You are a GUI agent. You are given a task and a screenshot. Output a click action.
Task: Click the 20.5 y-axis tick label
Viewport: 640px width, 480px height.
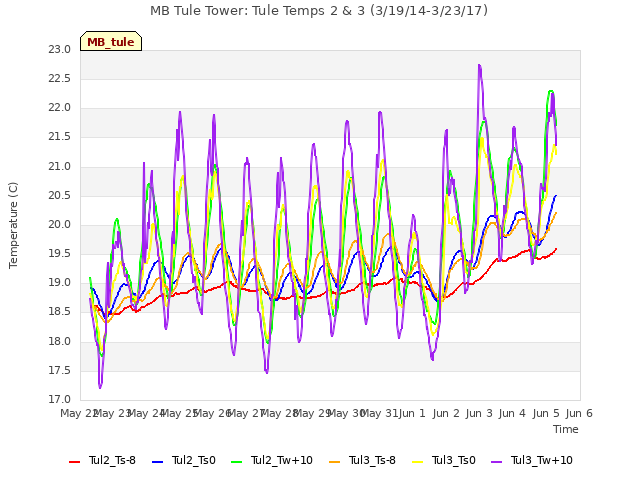point(60,196)
